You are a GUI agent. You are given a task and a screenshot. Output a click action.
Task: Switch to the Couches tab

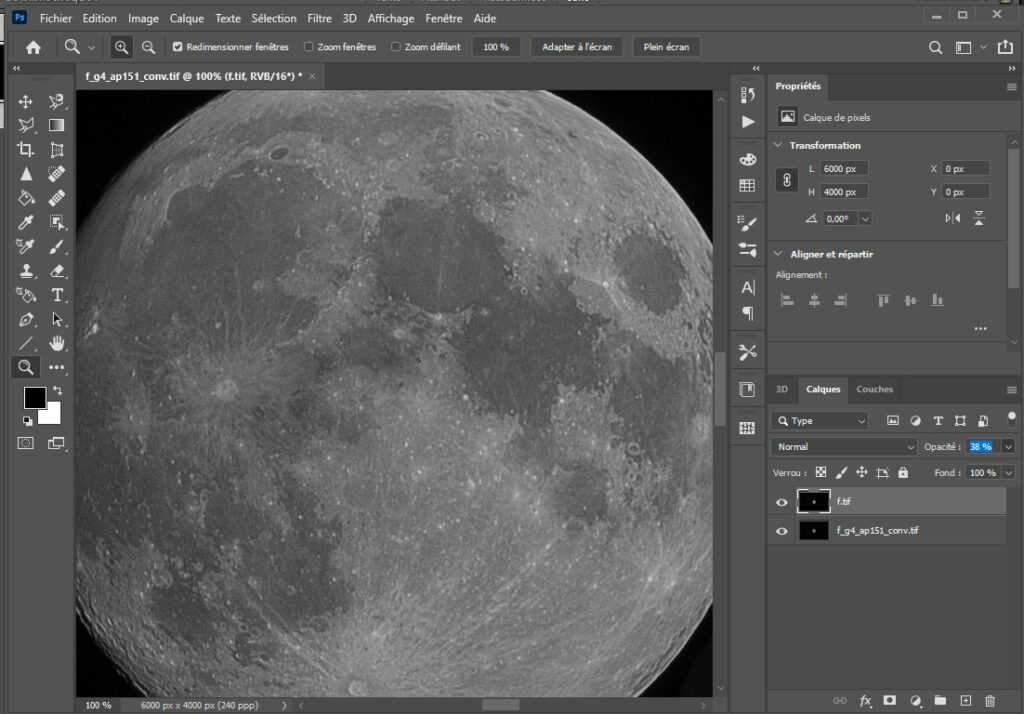(874, 389)
